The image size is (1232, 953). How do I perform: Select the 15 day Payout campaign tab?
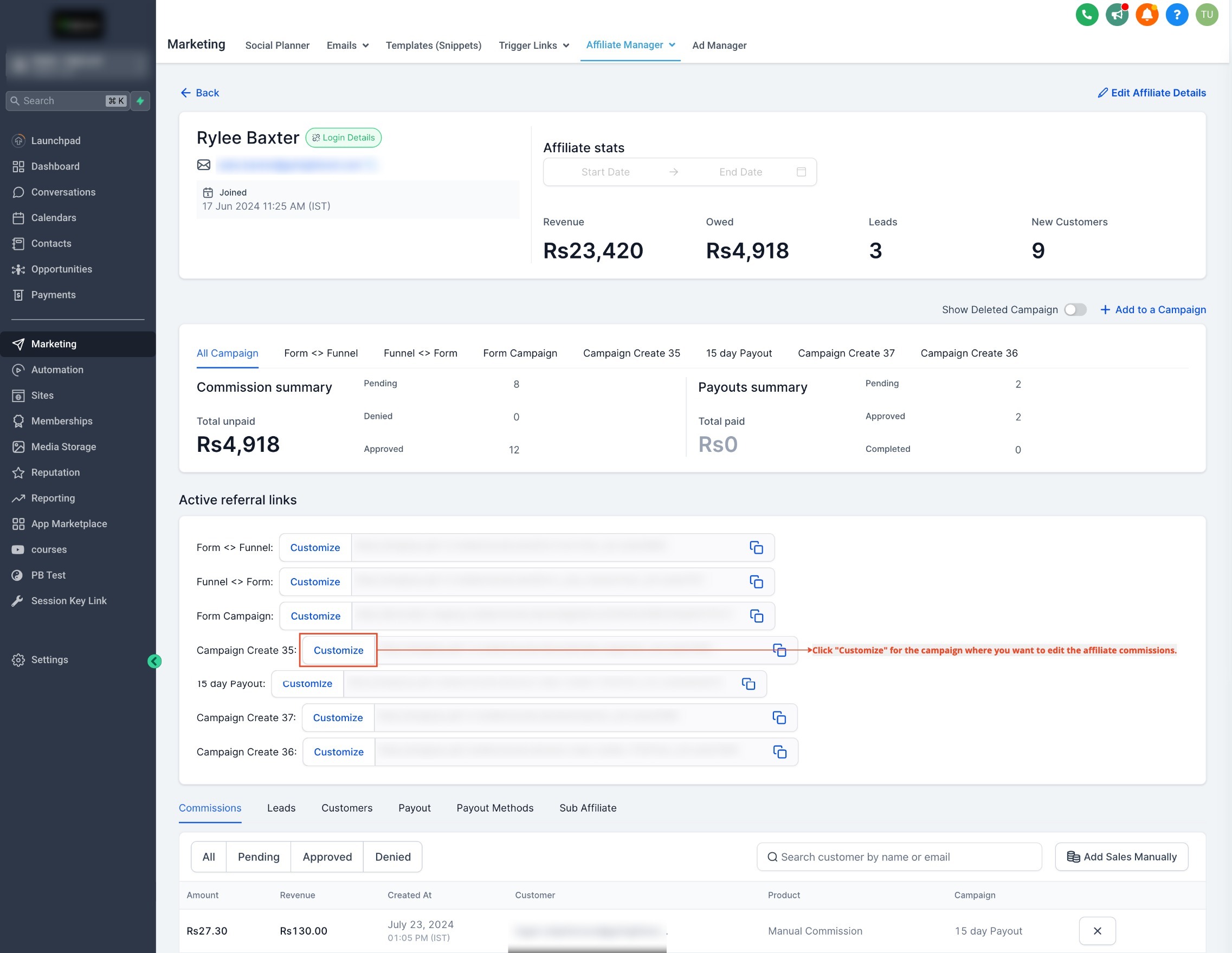tap(738, 353)
